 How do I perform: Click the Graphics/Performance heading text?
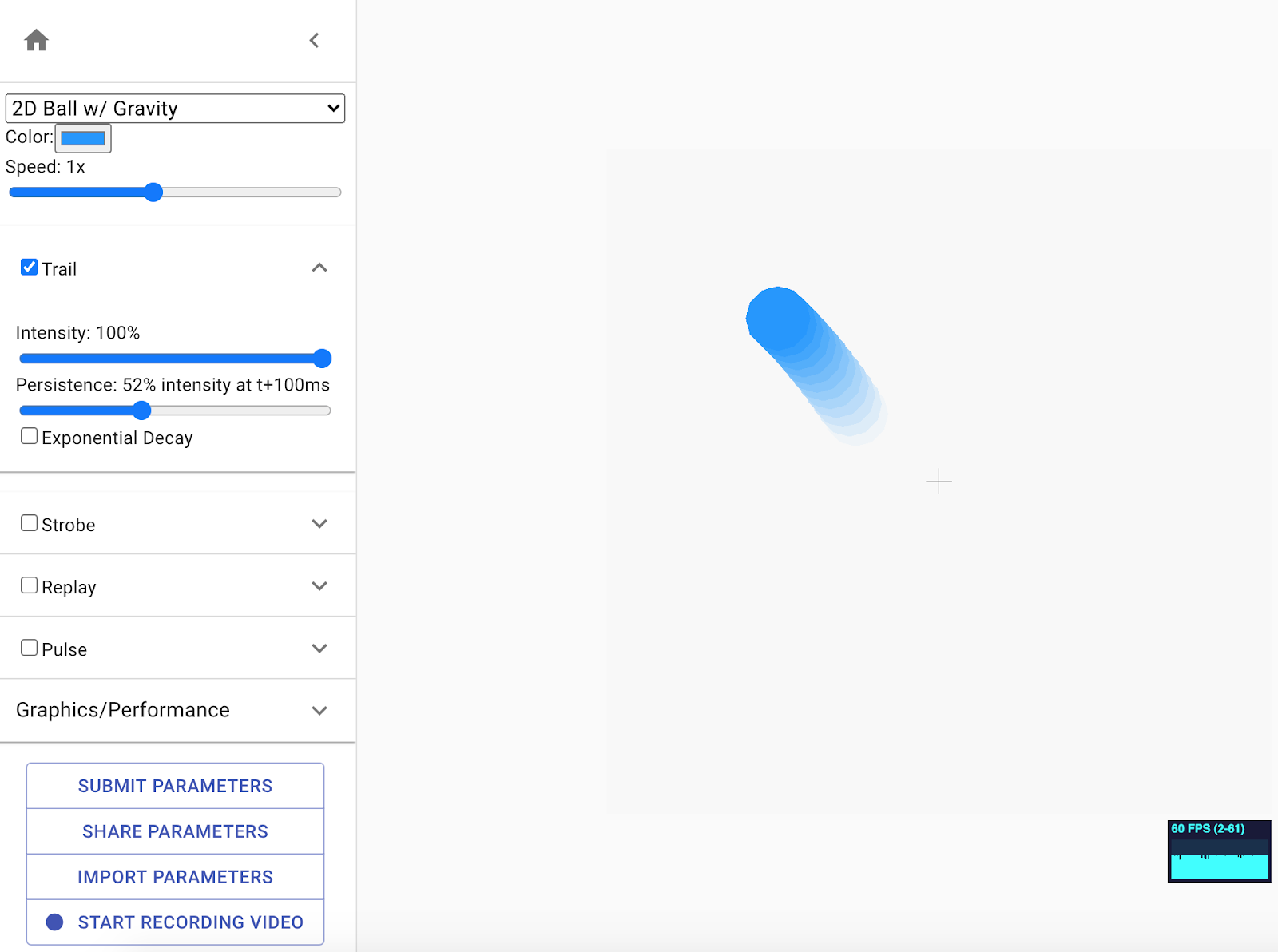(x=123, y=710)
